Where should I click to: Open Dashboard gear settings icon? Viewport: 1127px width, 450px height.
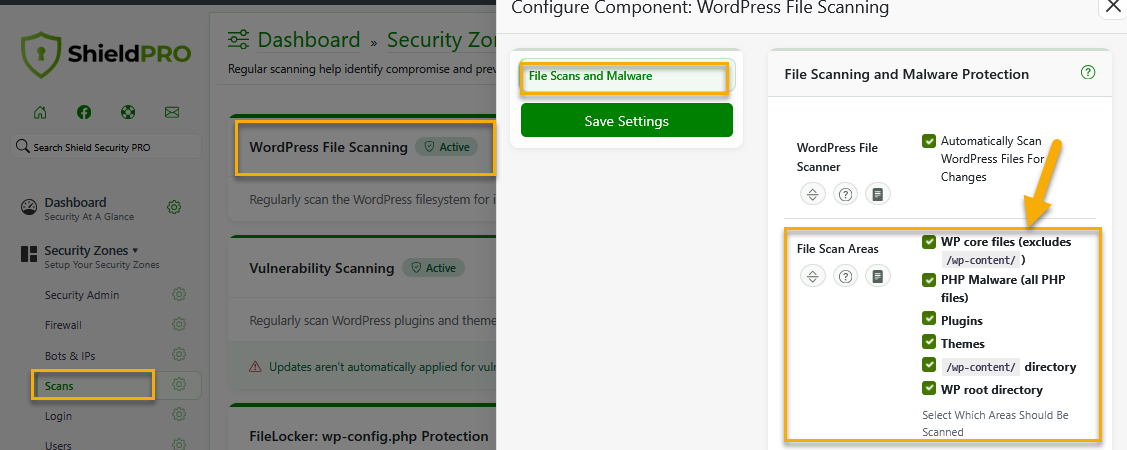point(174,207)
